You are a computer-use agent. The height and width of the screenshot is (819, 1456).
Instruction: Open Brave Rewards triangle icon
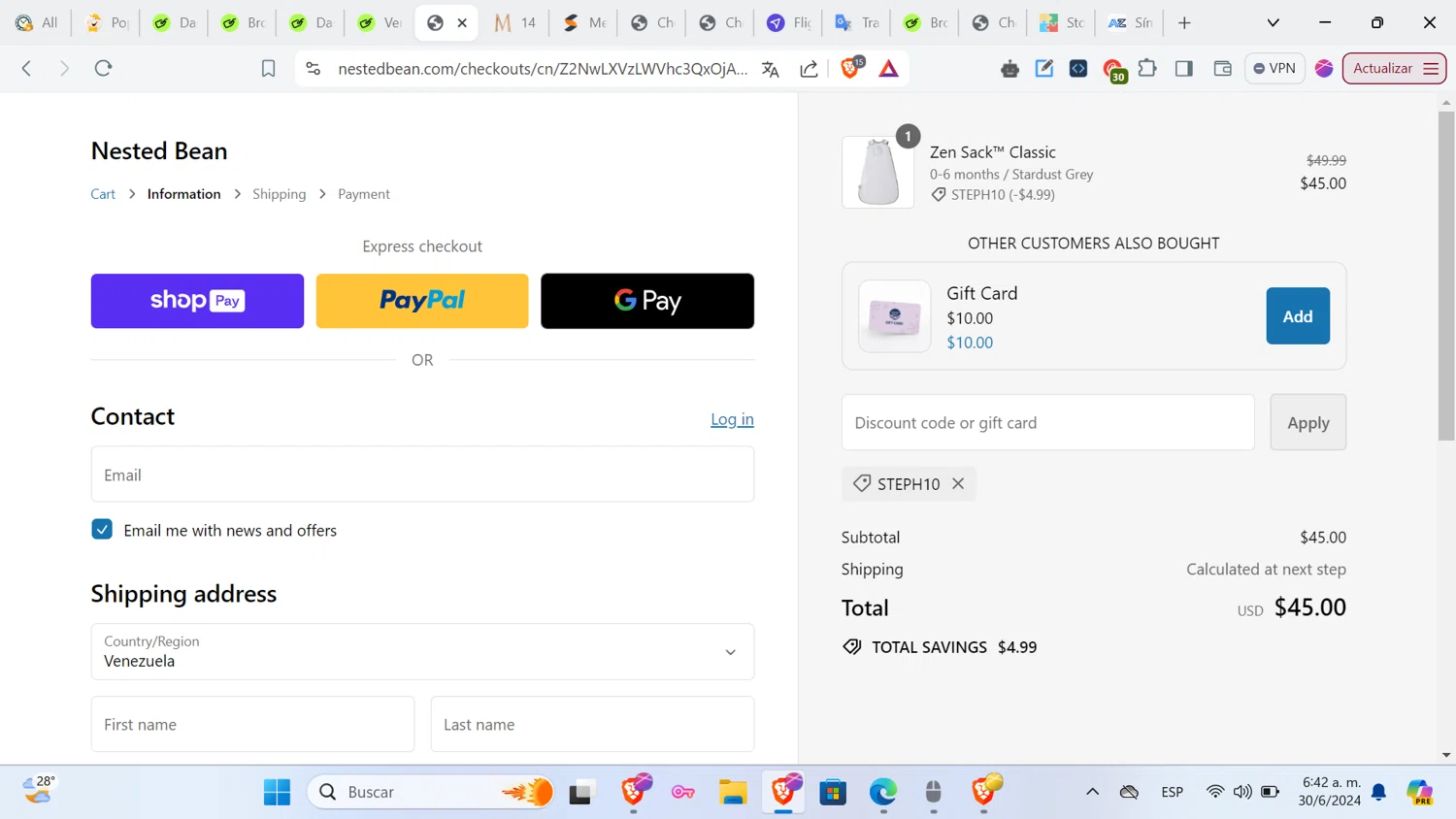[x=888, y=69]
